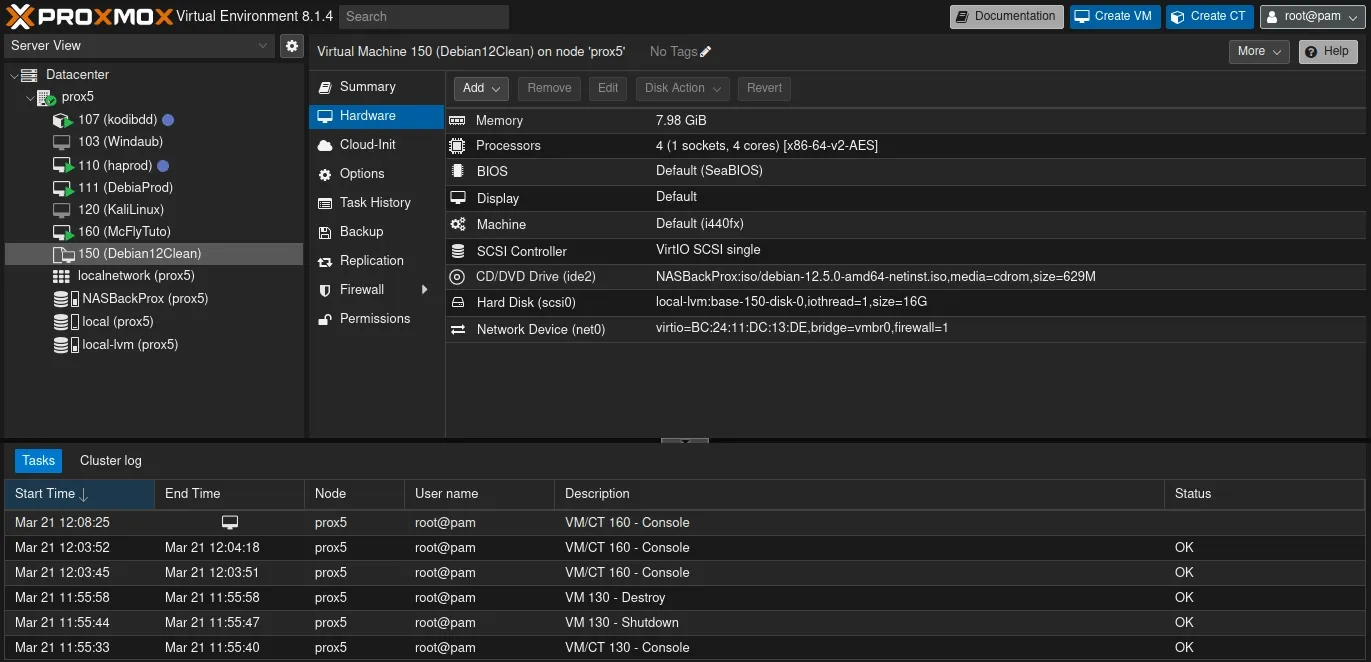Click the top search input field

424,17
